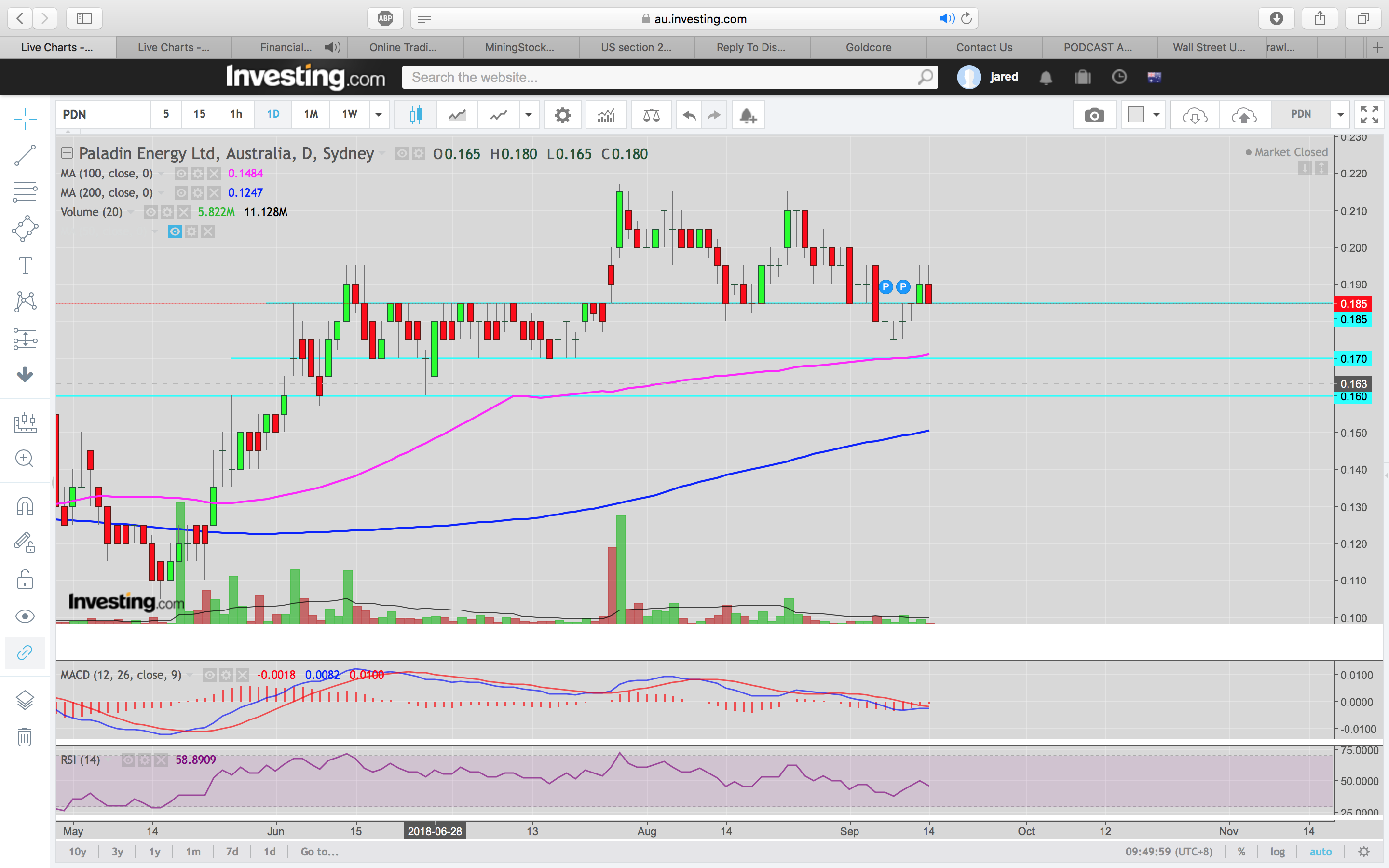
Task: Click the compare symbols scales icon
Action: 652,115
